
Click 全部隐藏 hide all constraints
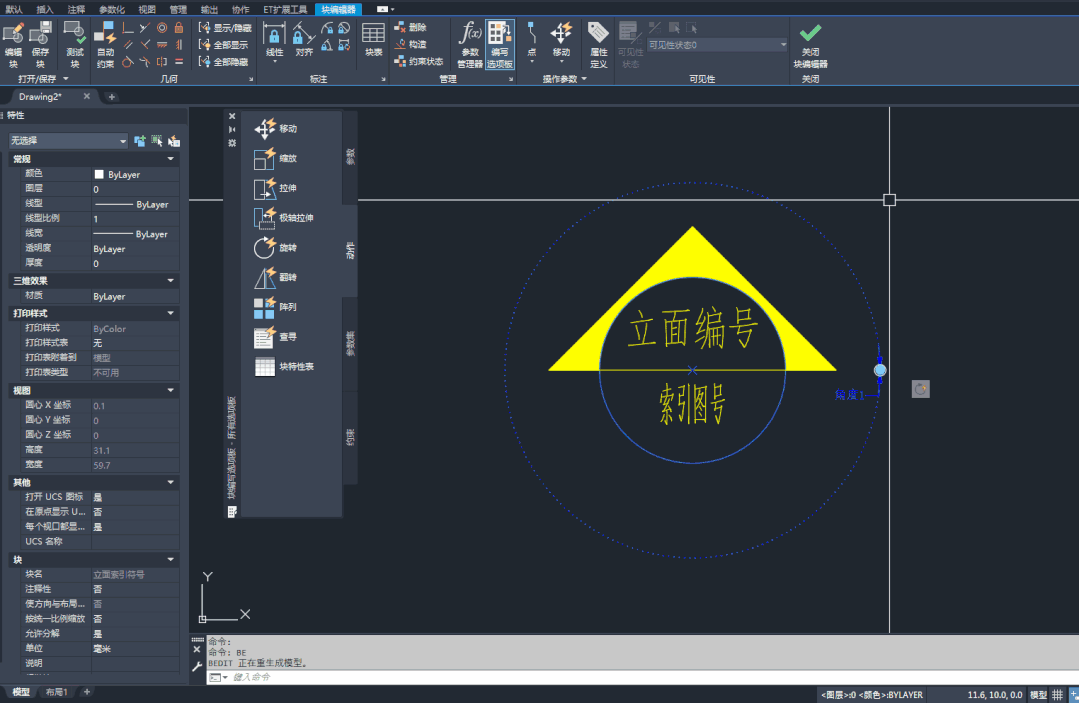223,62
